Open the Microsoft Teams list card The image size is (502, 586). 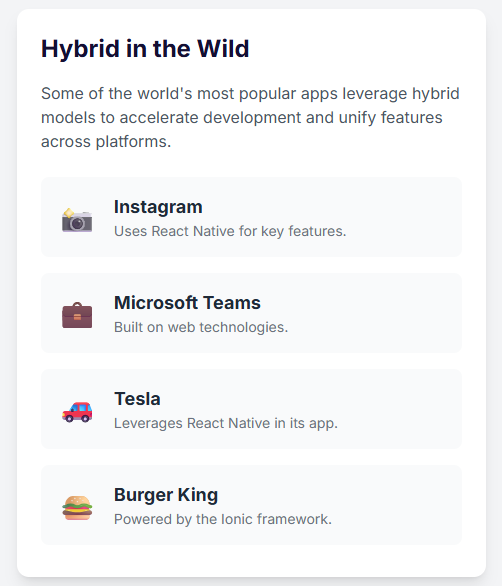(252, 313)
